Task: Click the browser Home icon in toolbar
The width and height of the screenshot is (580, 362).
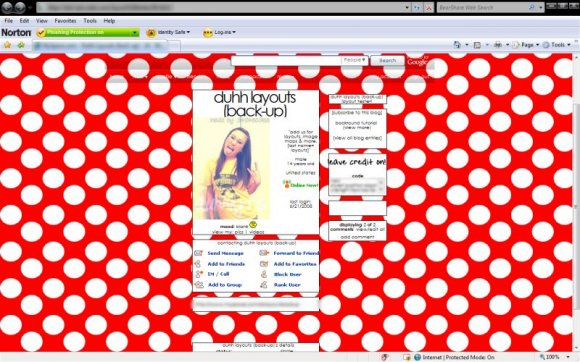Action: pos(457,45)
